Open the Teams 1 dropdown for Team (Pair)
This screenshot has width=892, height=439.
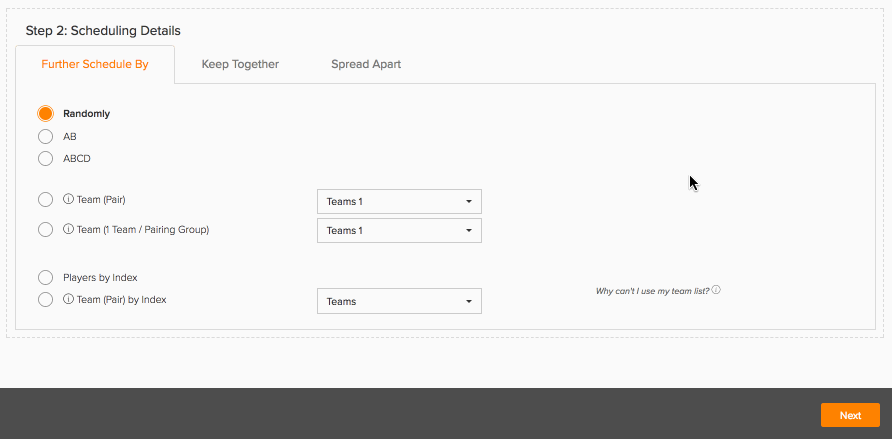[x=399, y=201]
